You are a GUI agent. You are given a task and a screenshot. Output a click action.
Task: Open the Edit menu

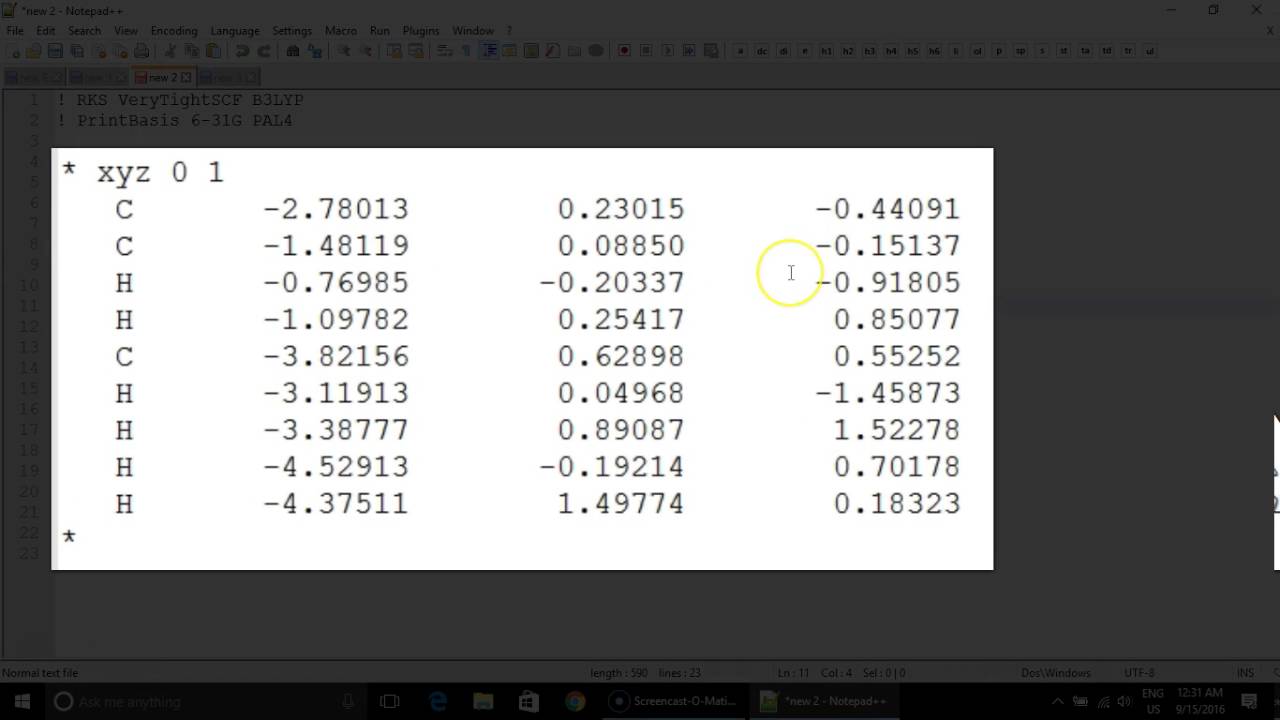click(x=46, y=31)
